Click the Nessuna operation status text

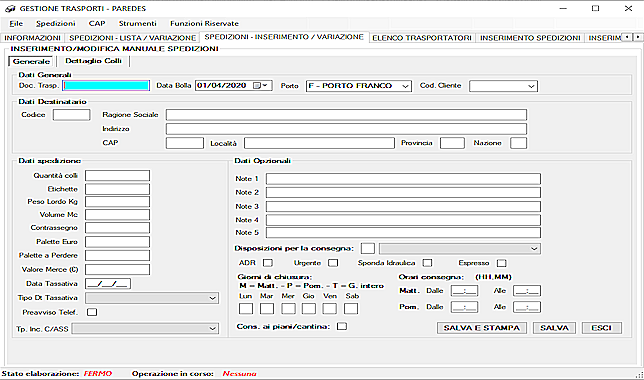click(239, 373)
